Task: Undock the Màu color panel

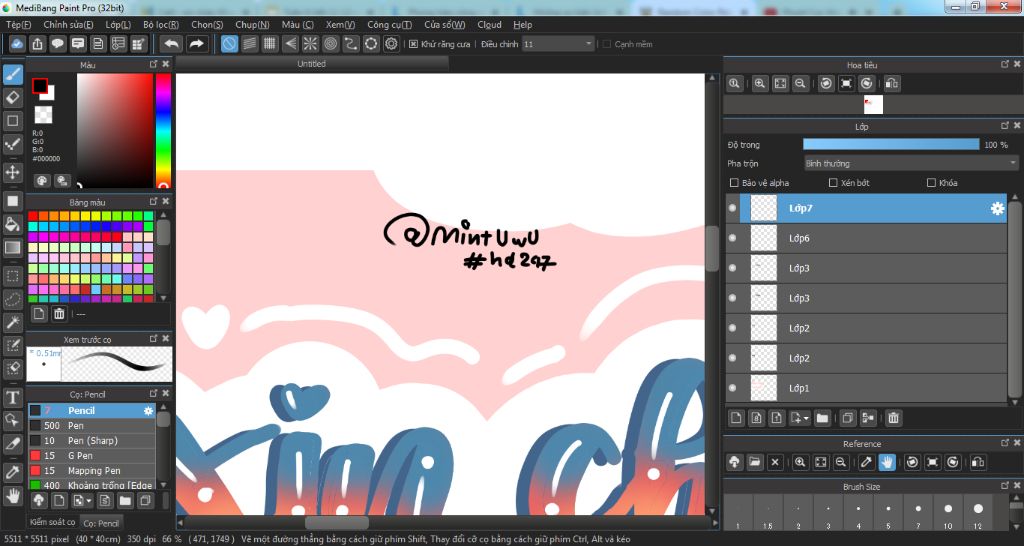Action: 153,64
